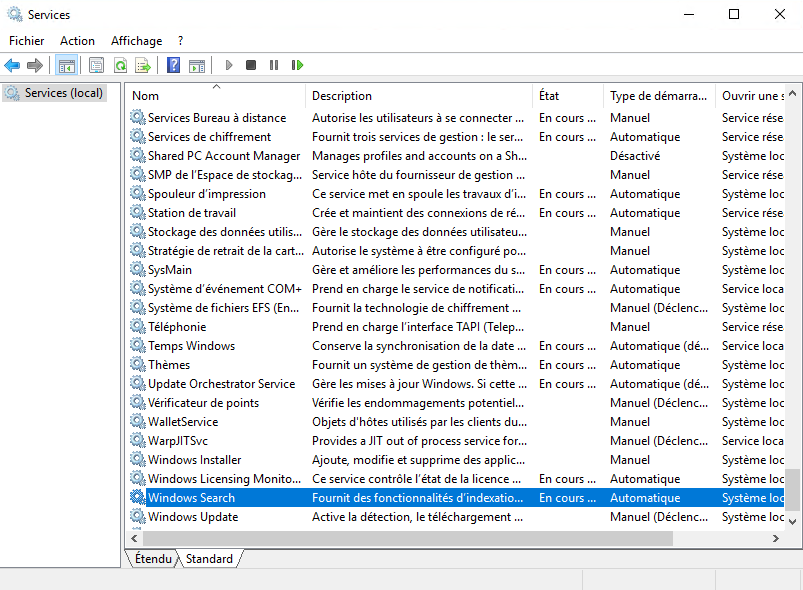Viewport: 803px width, 590px height.
Task: Click the gear icon beside Windows Installer
Action: [x=137, y=459]
